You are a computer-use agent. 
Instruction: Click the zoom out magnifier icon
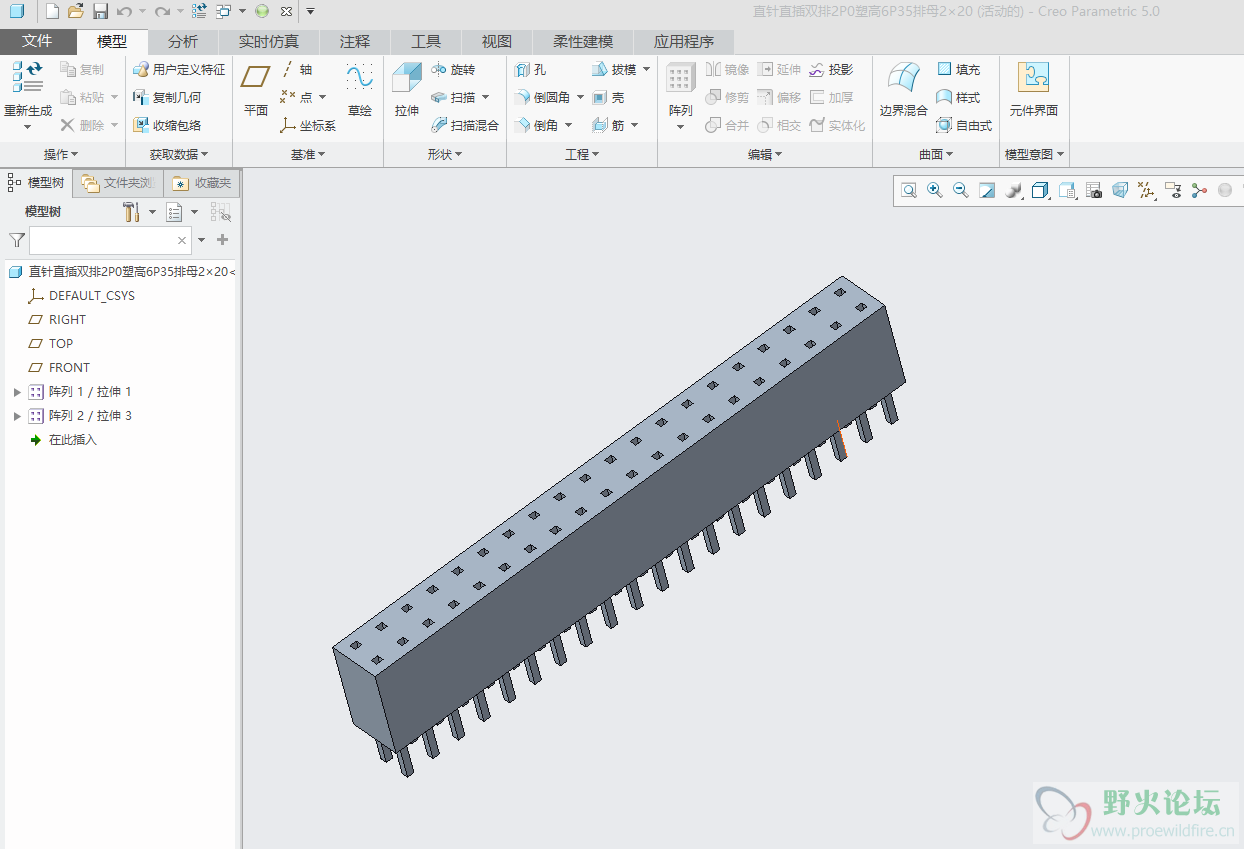961,190
